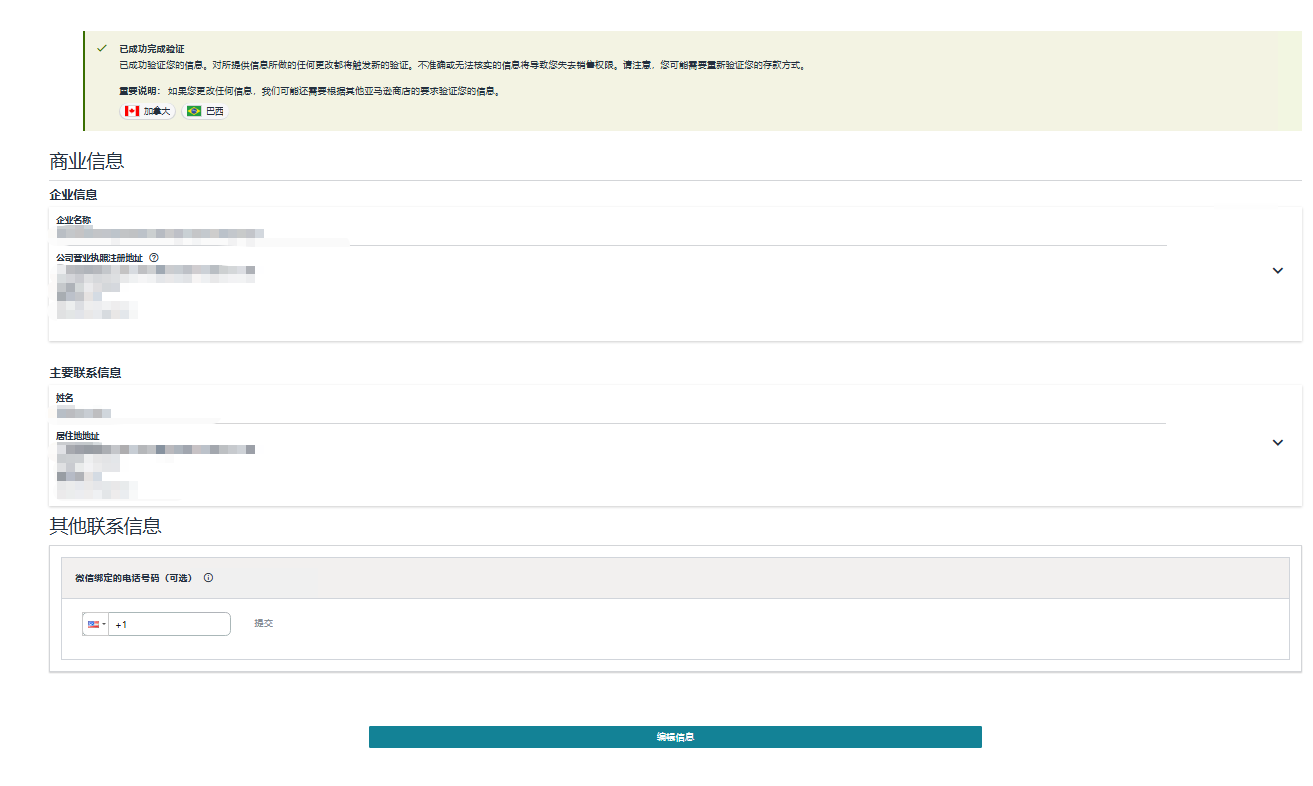Click the 企业名称 field label
The height and width of the screenshot is (786, 1313).
(x=74, y=220)
